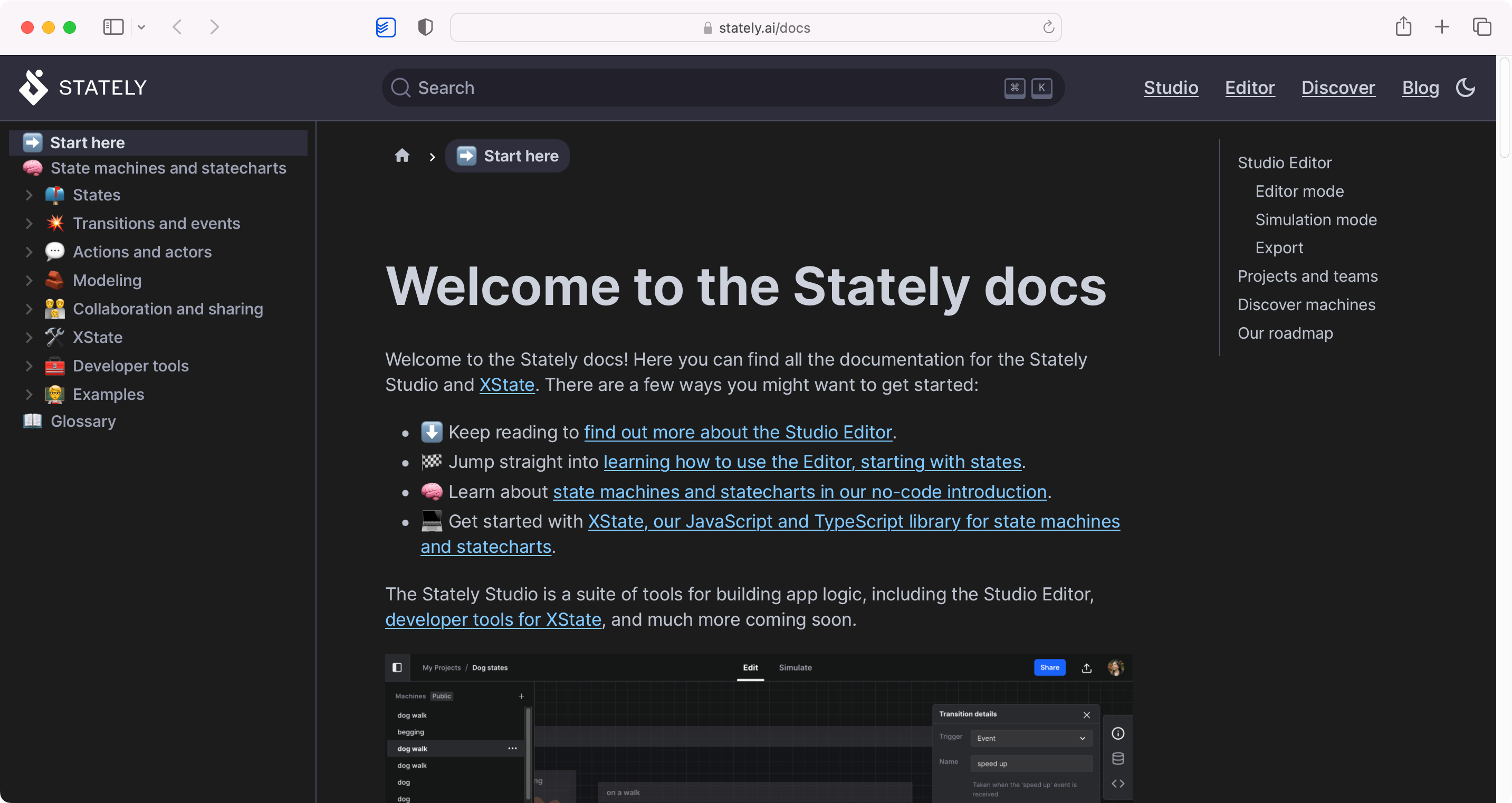
Task: Click Actions and actors sidebar label
Action: point(142,252)
